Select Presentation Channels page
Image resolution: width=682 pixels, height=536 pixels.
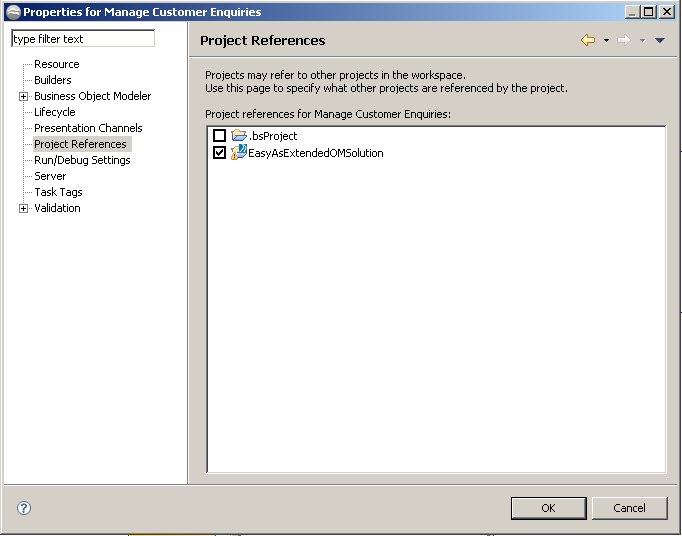pos(88,128)
